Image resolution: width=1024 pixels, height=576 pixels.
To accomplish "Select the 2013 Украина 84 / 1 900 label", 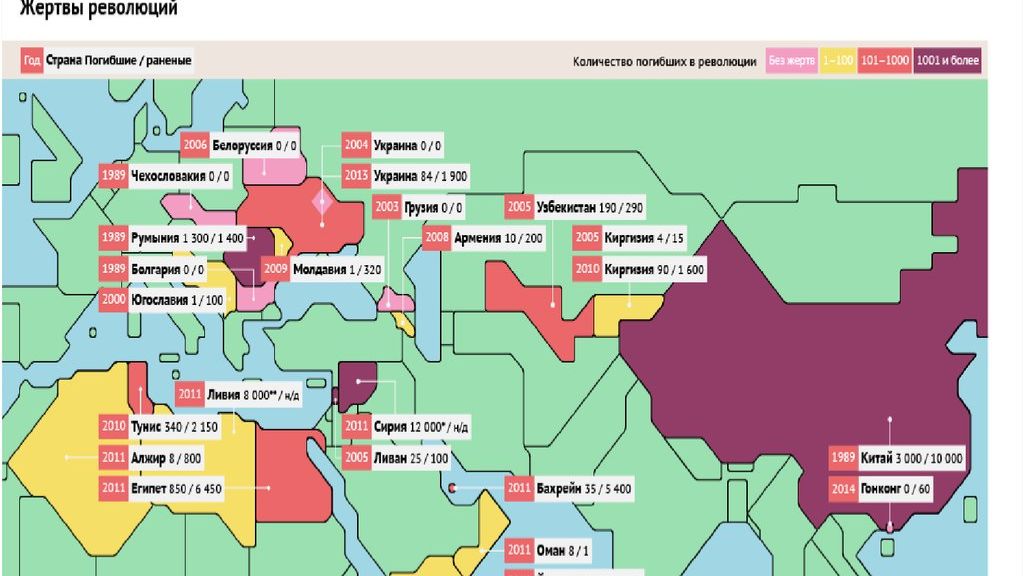I will pyautogui.click(x=406, y=176).
